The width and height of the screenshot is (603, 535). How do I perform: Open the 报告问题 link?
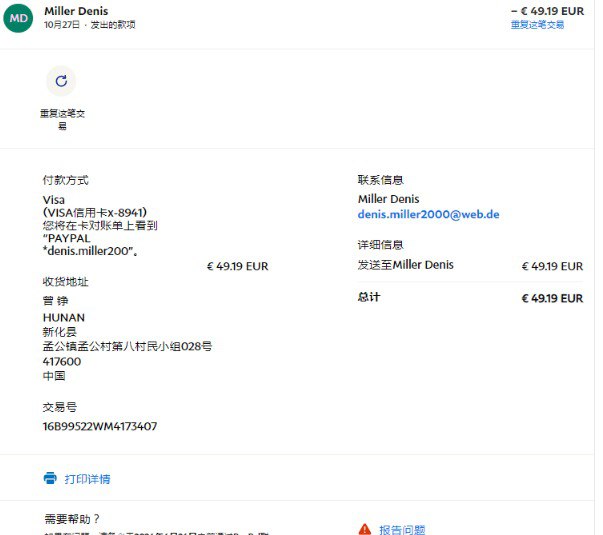click(x=402, y=530)
